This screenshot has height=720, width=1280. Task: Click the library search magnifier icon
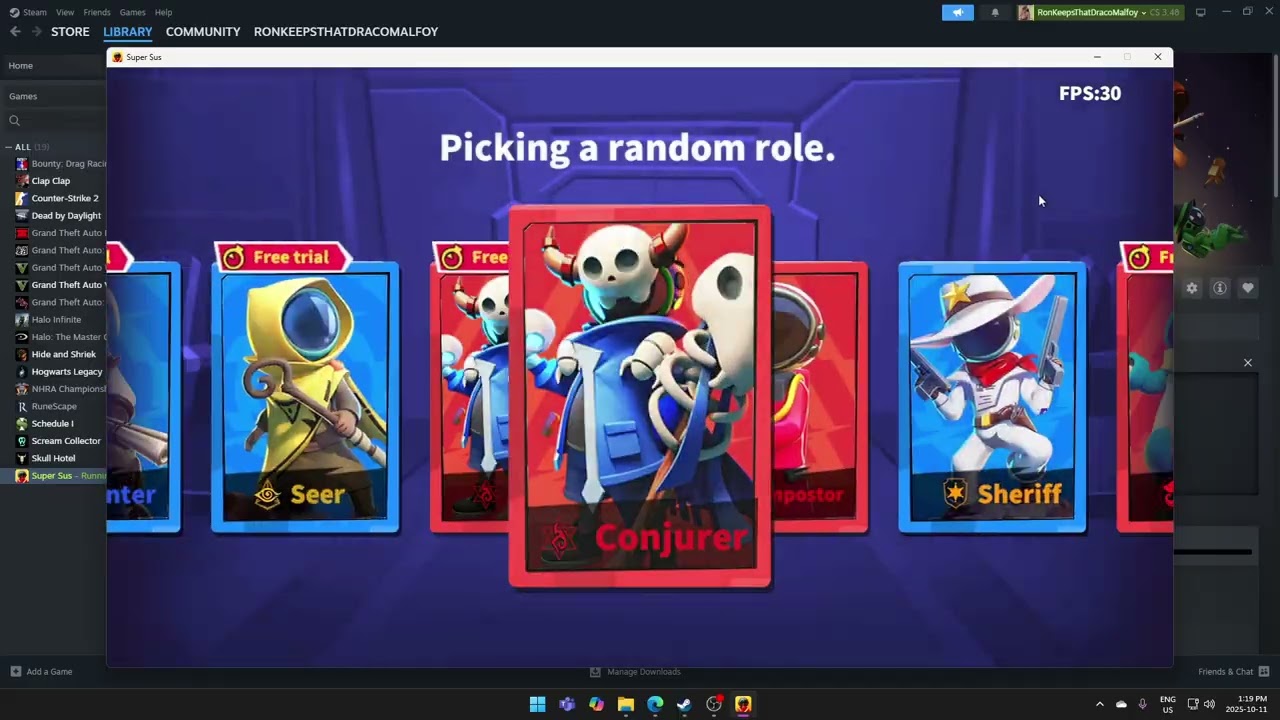(14, 121)
